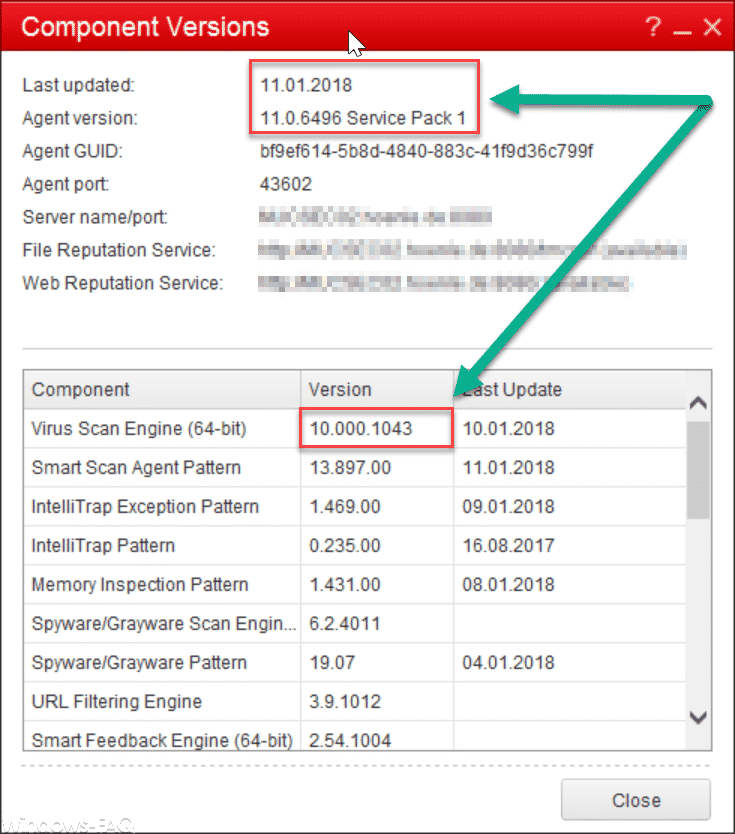
Task: Select the IntelliTrap Exception Pattern row
Action: [x=355, y=506]
